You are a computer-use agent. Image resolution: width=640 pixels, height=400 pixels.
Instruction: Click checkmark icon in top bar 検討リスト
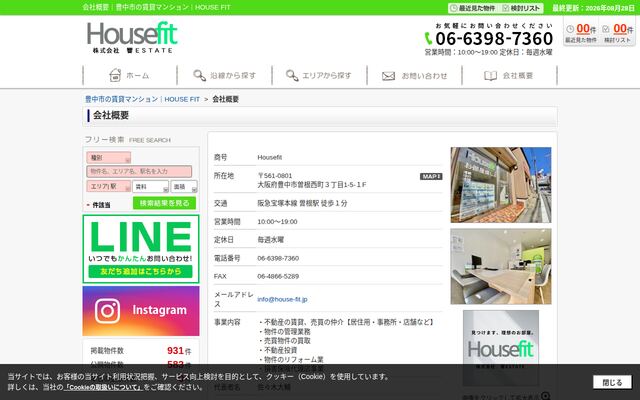(x=506, y=8)
